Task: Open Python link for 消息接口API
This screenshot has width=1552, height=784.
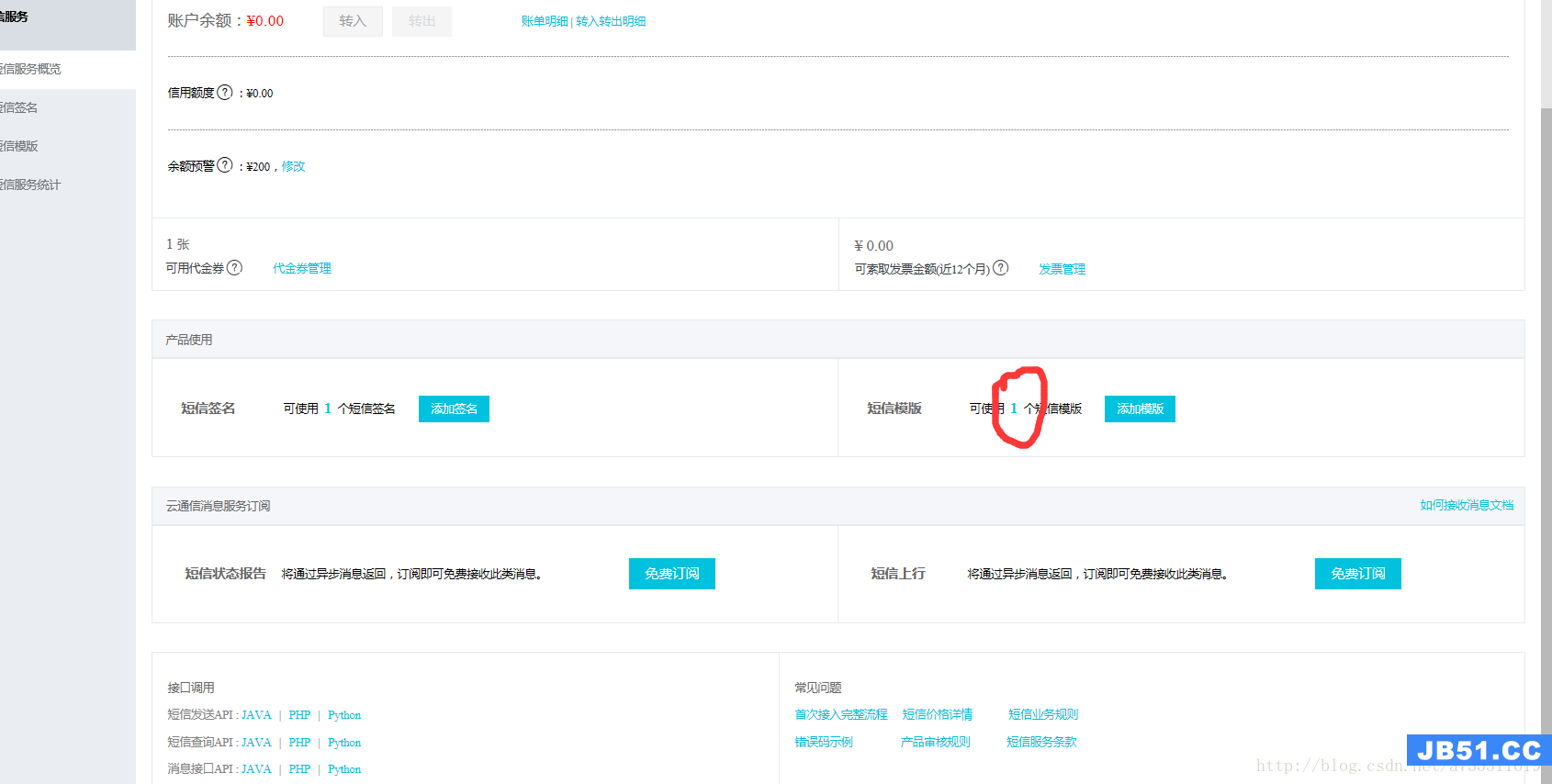Action: point(344,769)
